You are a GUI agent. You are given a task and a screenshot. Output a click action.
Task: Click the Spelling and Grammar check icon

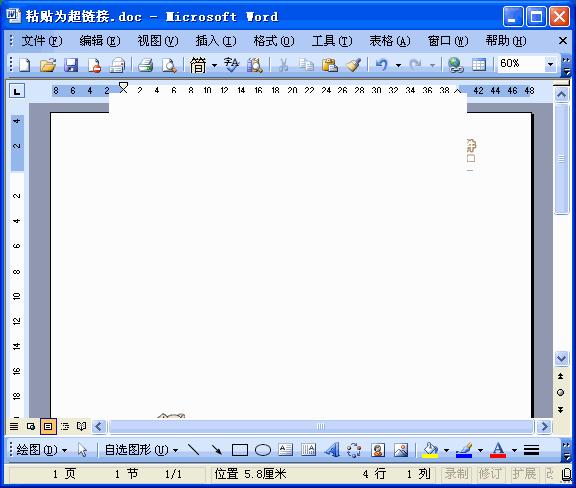231,65
